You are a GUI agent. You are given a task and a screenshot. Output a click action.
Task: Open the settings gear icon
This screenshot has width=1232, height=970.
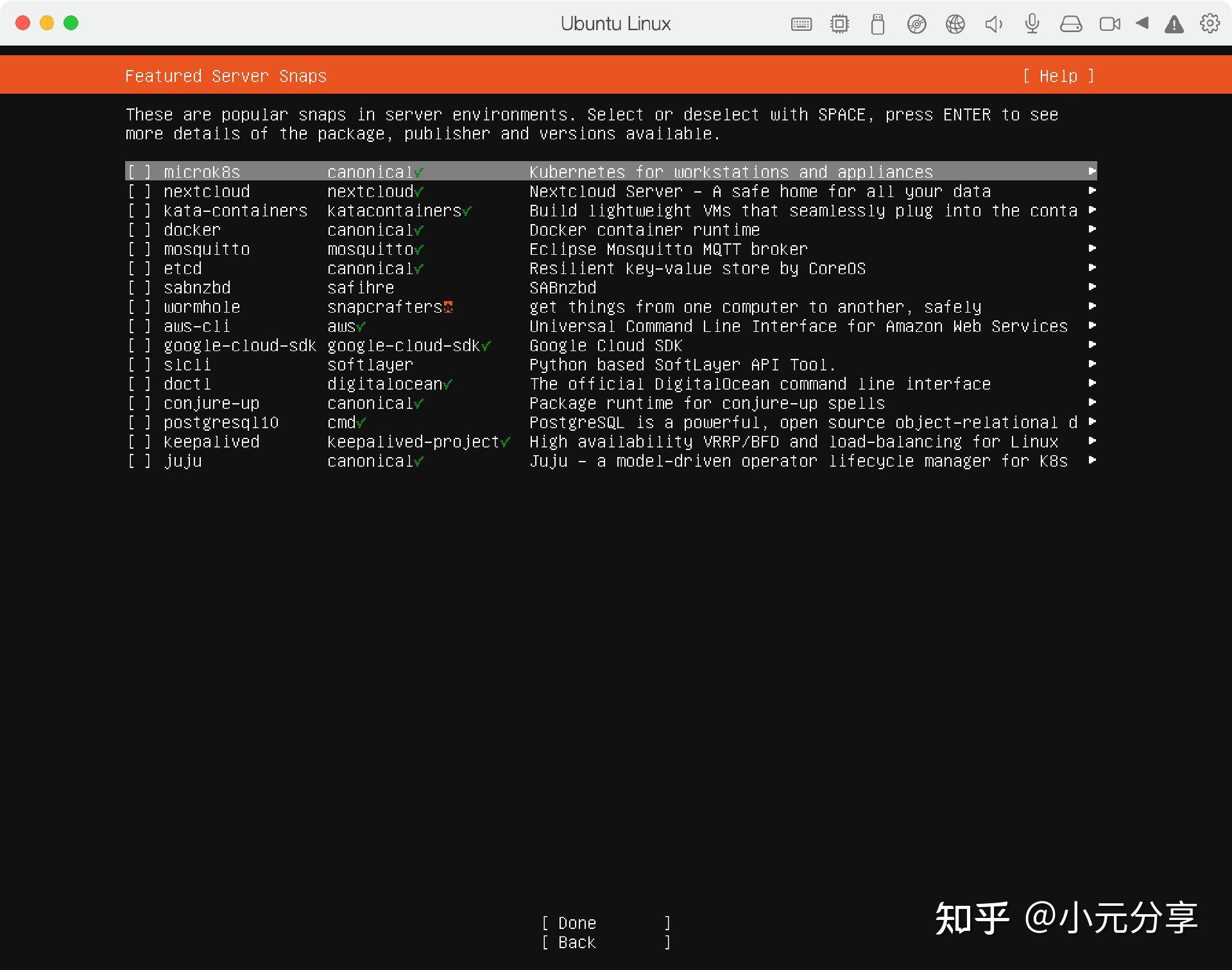[x=1210, y=24]
